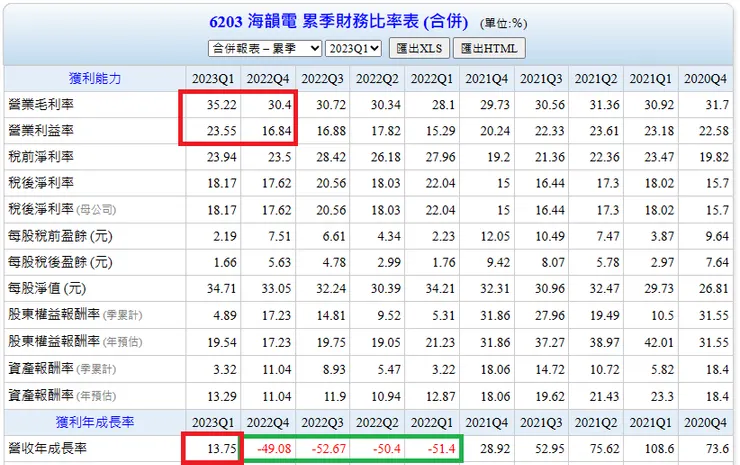Open the 2023Q1 quarter dropdown
This screenshot has height=465, width=740.
point(353,48)
